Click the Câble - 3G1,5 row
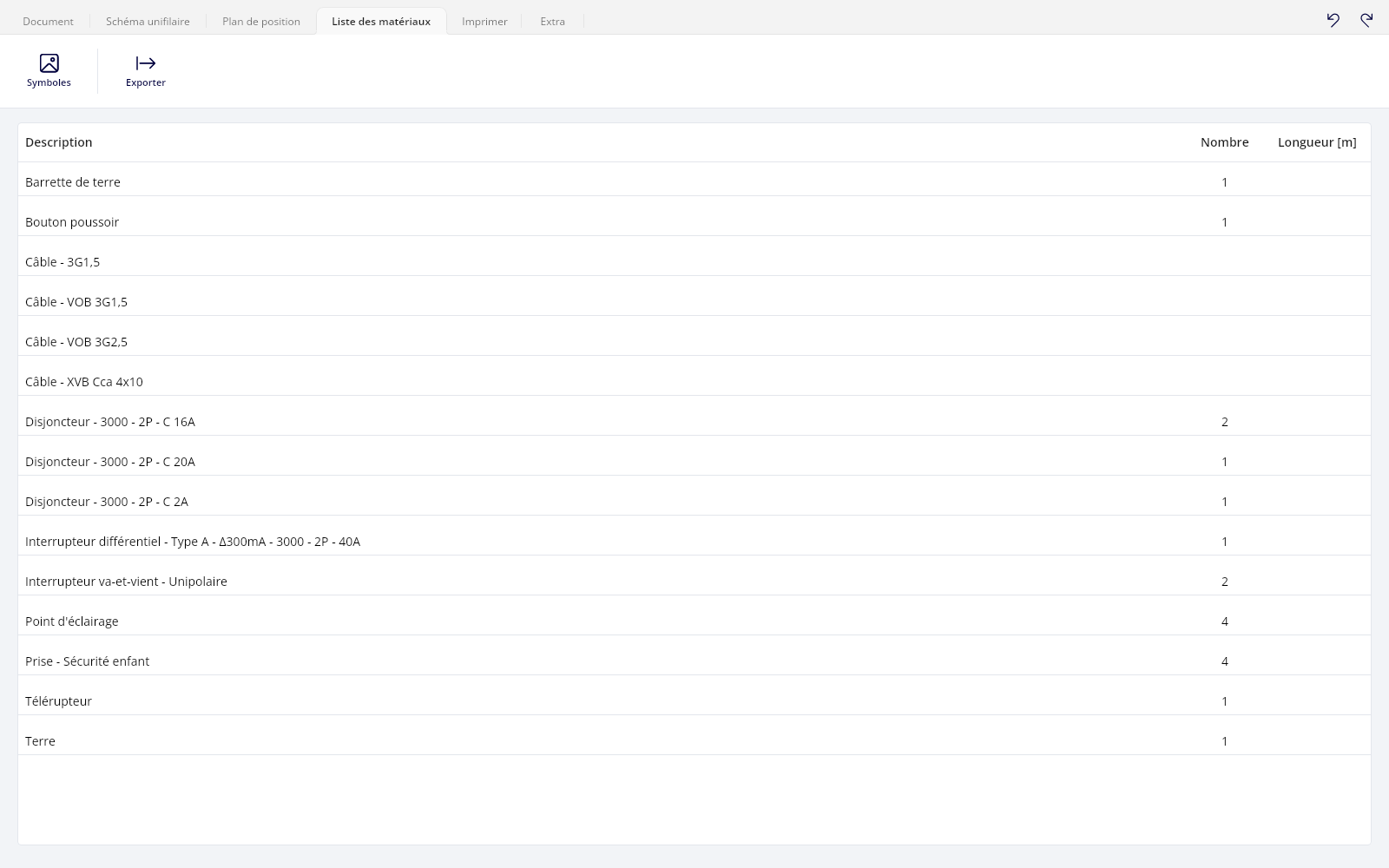Viewport: 1389px width, 868px height. (694, 257)
